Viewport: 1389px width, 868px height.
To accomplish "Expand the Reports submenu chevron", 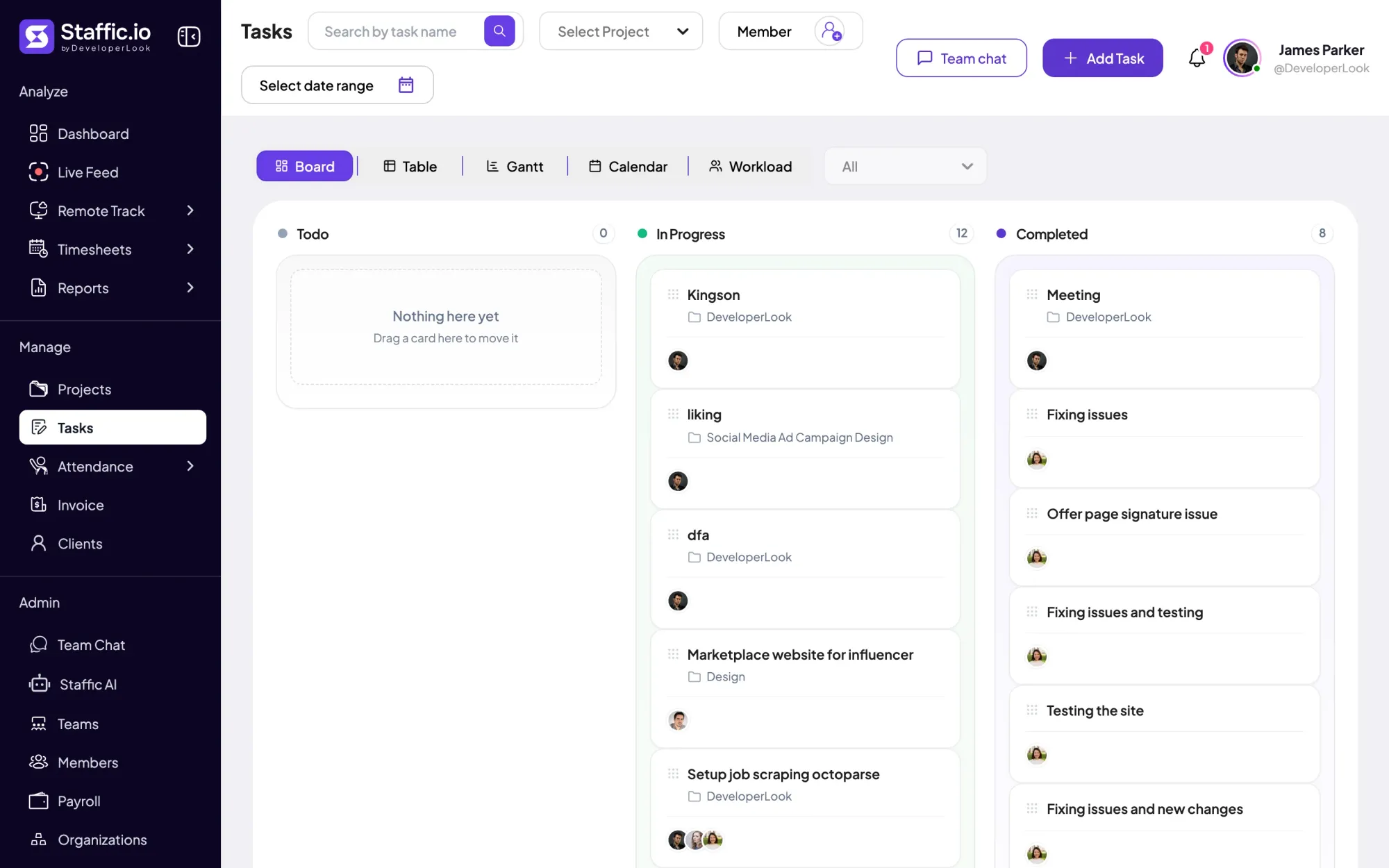I will tap(190, 287).
